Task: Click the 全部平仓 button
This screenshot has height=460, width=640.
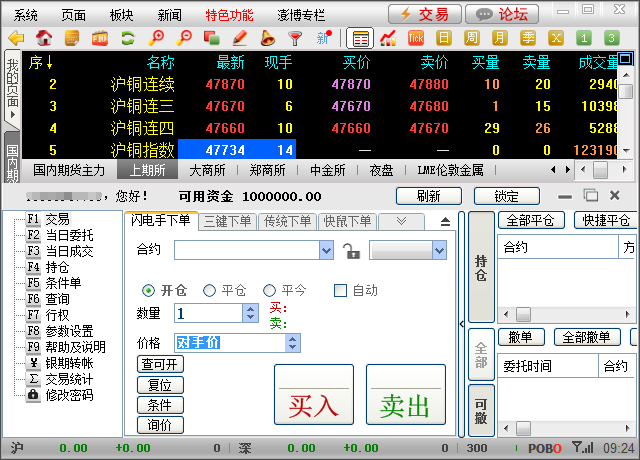Action: click(531, 220)
